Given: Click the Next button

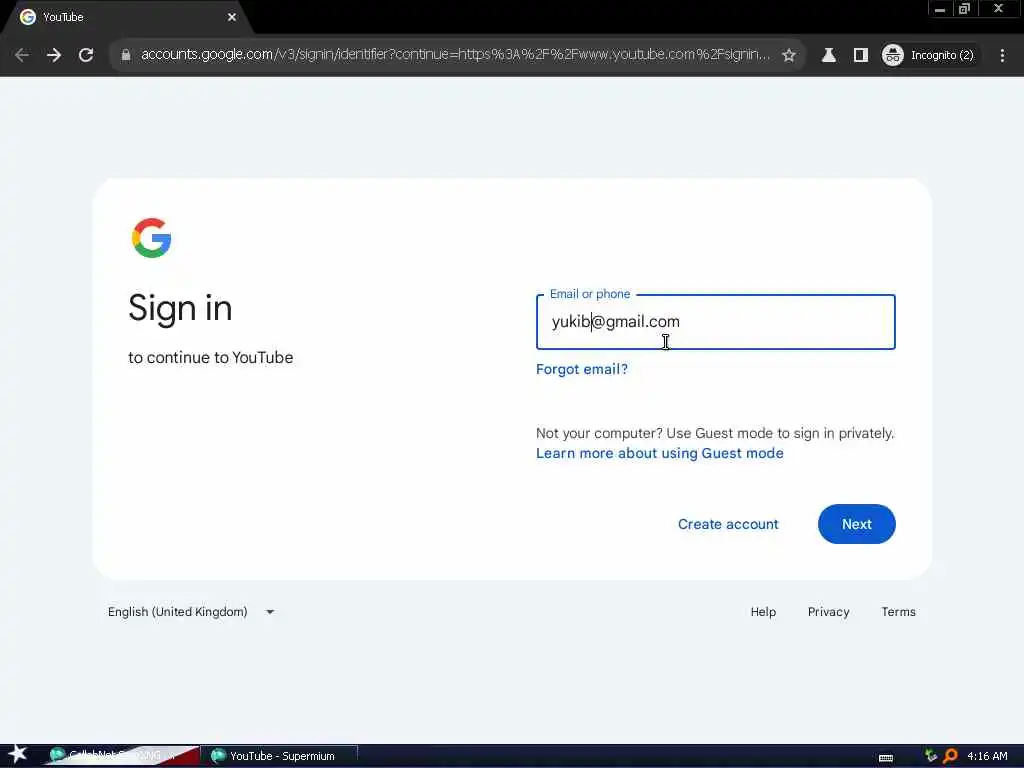Looking at the screenshot, I should 856,524.
